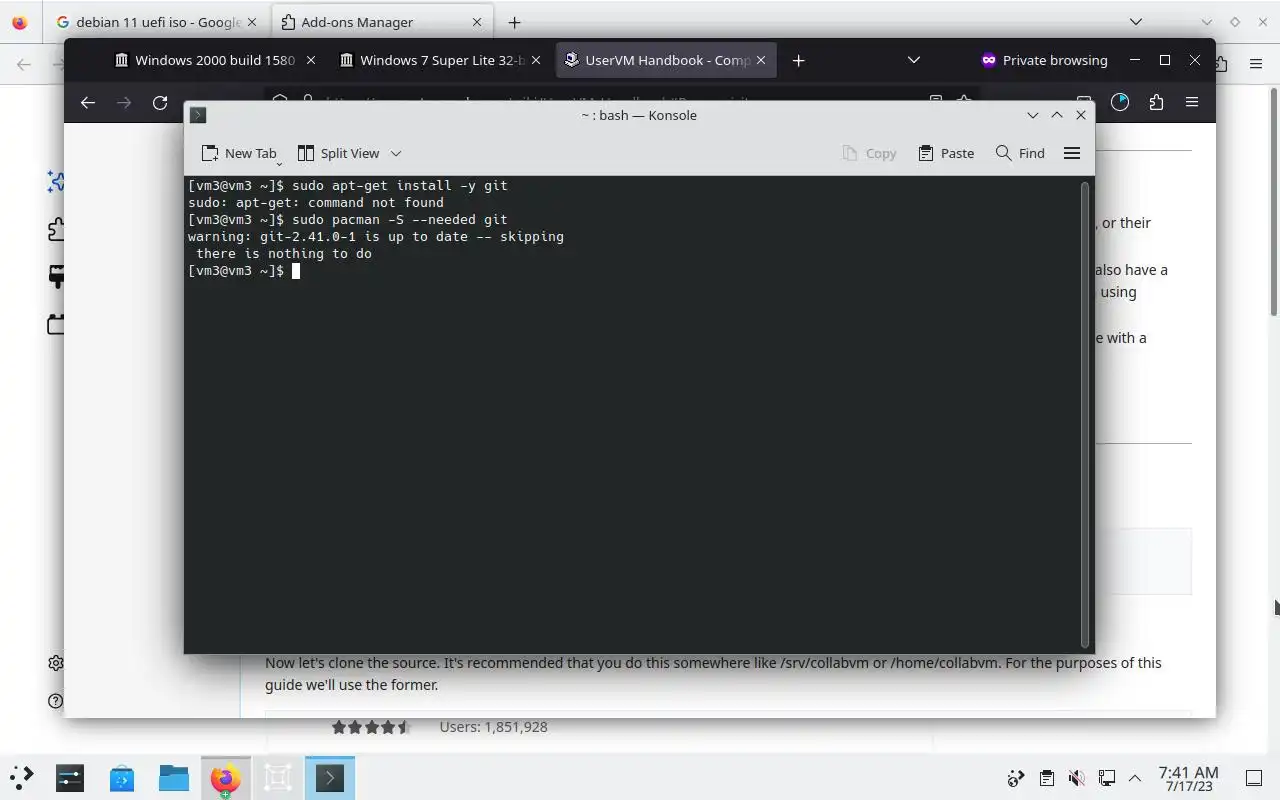Click 'sudo: apt-get: command not found' line
The width and height of the screenshot is (1280, 800).
coord(316,203)
